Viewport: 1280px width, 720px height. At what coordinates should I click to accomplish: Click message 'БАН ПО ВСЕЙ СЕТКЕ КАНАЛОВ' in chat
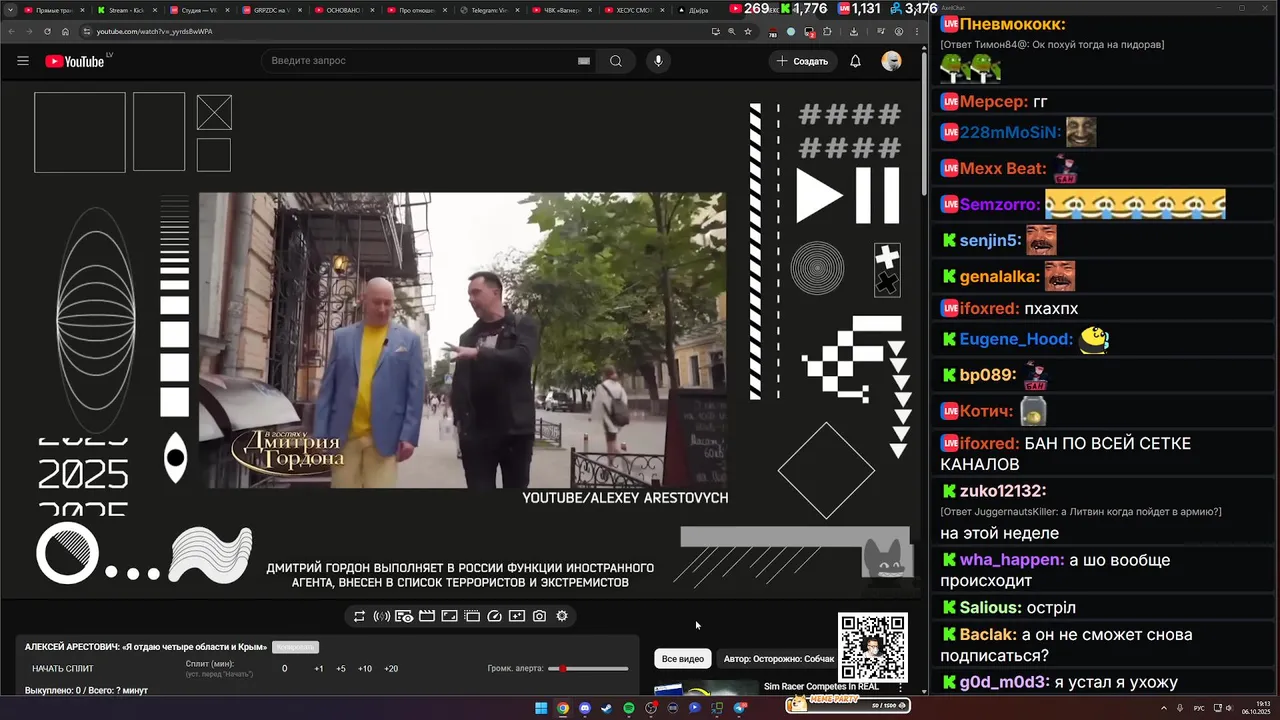pos(1065,454)
